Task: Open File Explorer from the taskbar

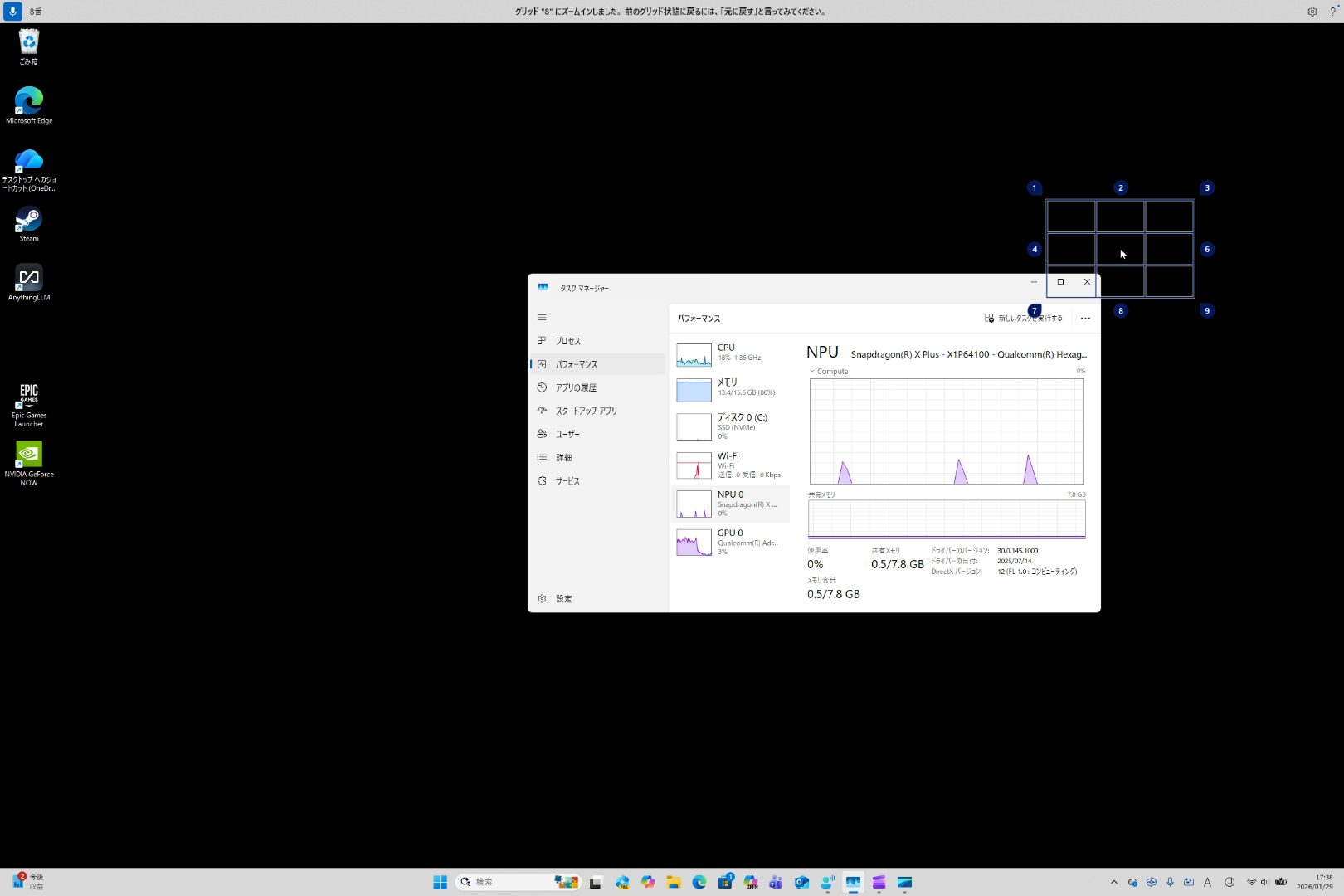Action: (674, 882)
